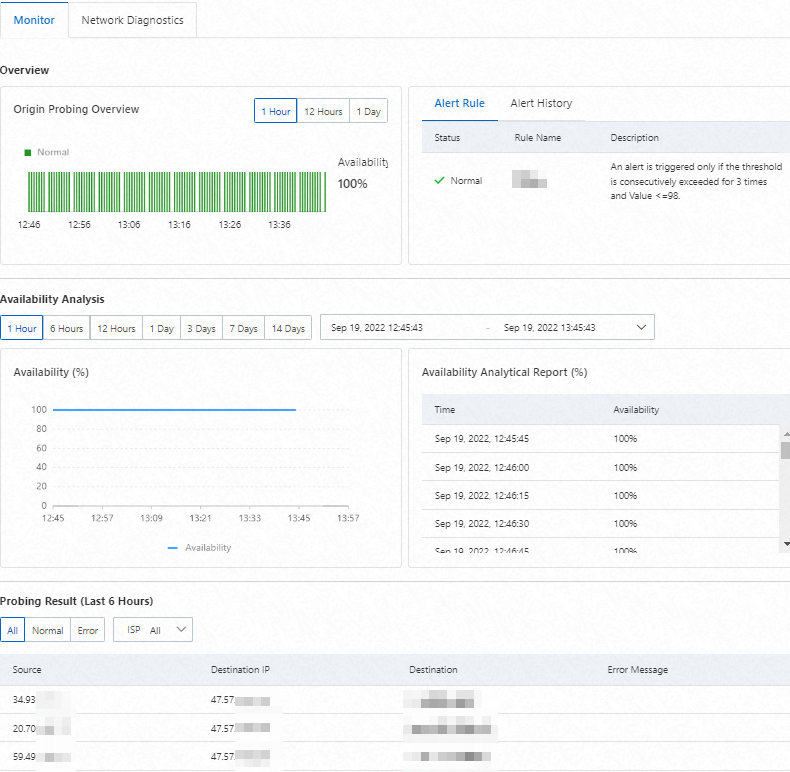Image resolution: width=790 pixels, height=772 pixels.
Task: Click the report scrollbar up arrow
Action: [x=786, y=434]
